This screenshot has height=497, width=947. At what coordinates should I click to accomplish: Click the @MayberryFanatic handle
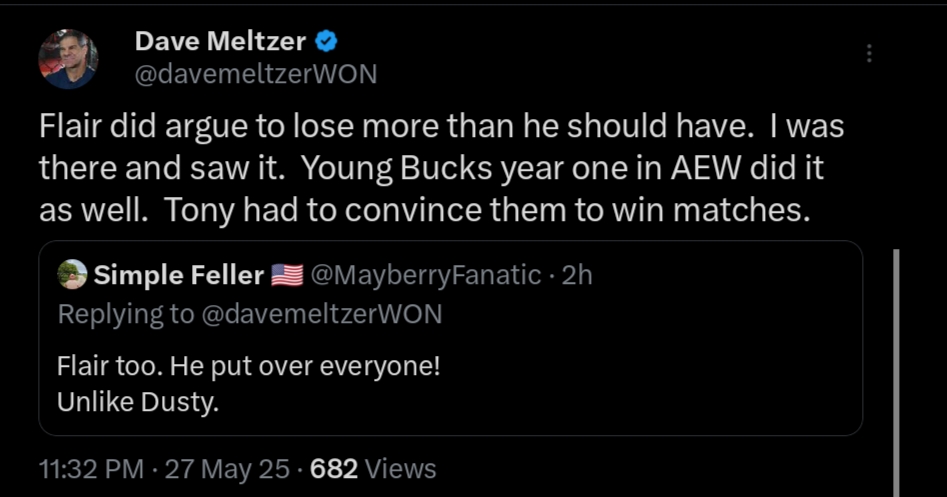pyautogui.click(x=427, y=275)
